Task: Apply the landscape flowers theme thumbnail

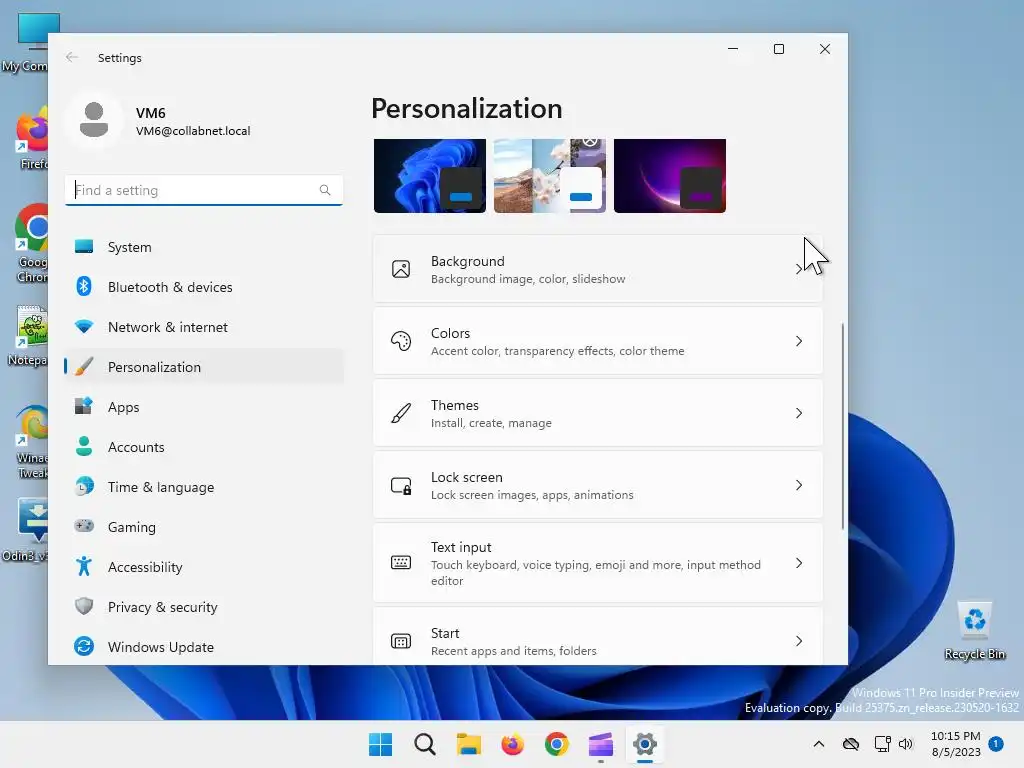Action: coord(550,176)
